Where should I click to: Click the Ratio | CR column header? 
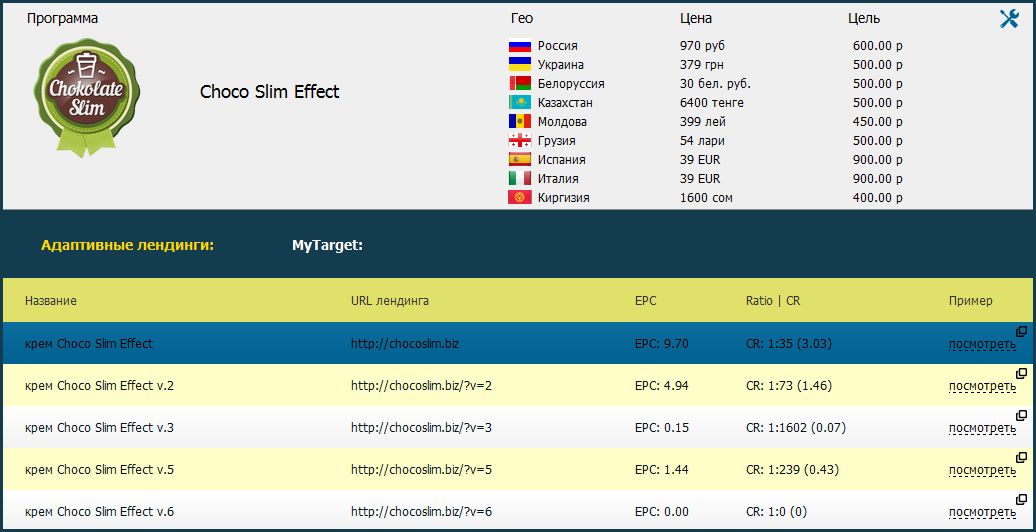tap(773, 301)
